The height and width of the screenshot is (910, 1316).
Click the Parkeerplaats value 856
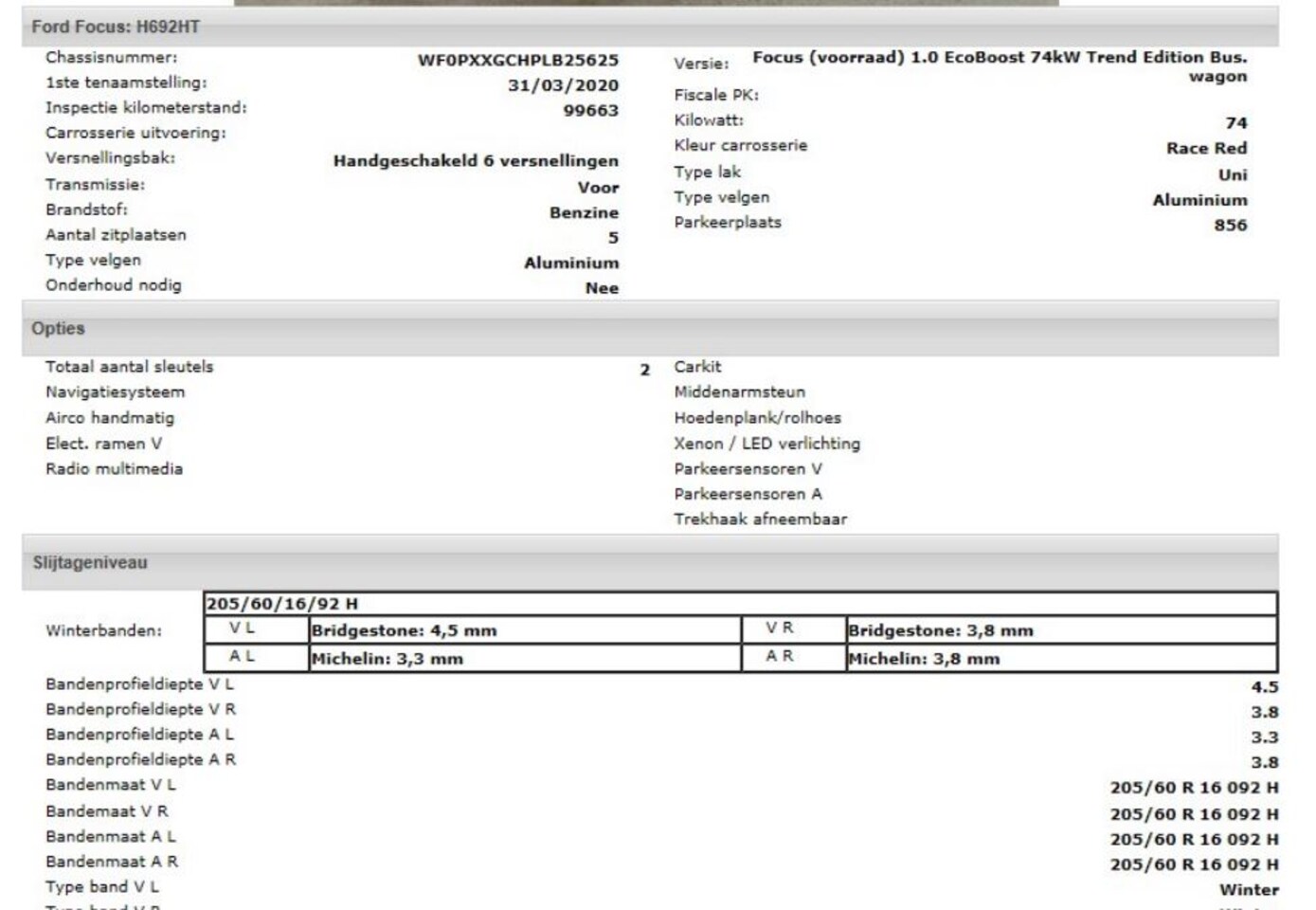click(x=1230, y=225)
